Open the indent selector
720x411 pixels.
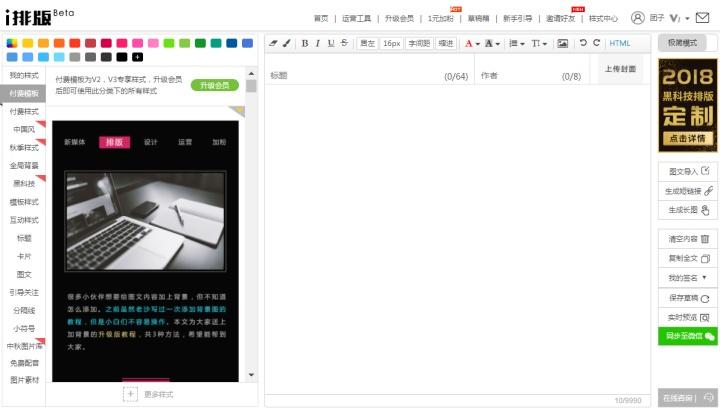[x=446, y=43]
